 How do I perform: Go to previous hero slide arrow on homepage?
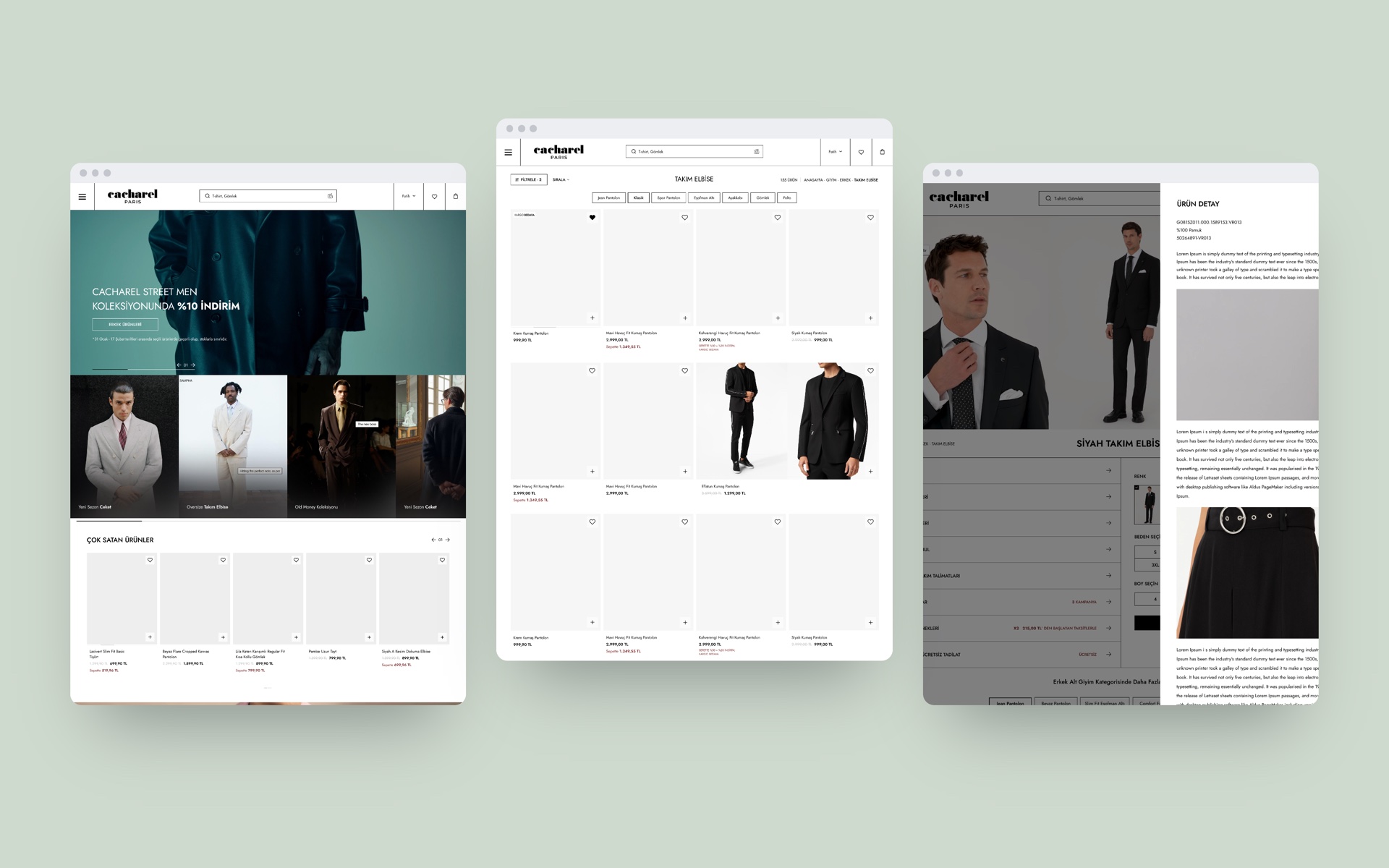(179, 365)
